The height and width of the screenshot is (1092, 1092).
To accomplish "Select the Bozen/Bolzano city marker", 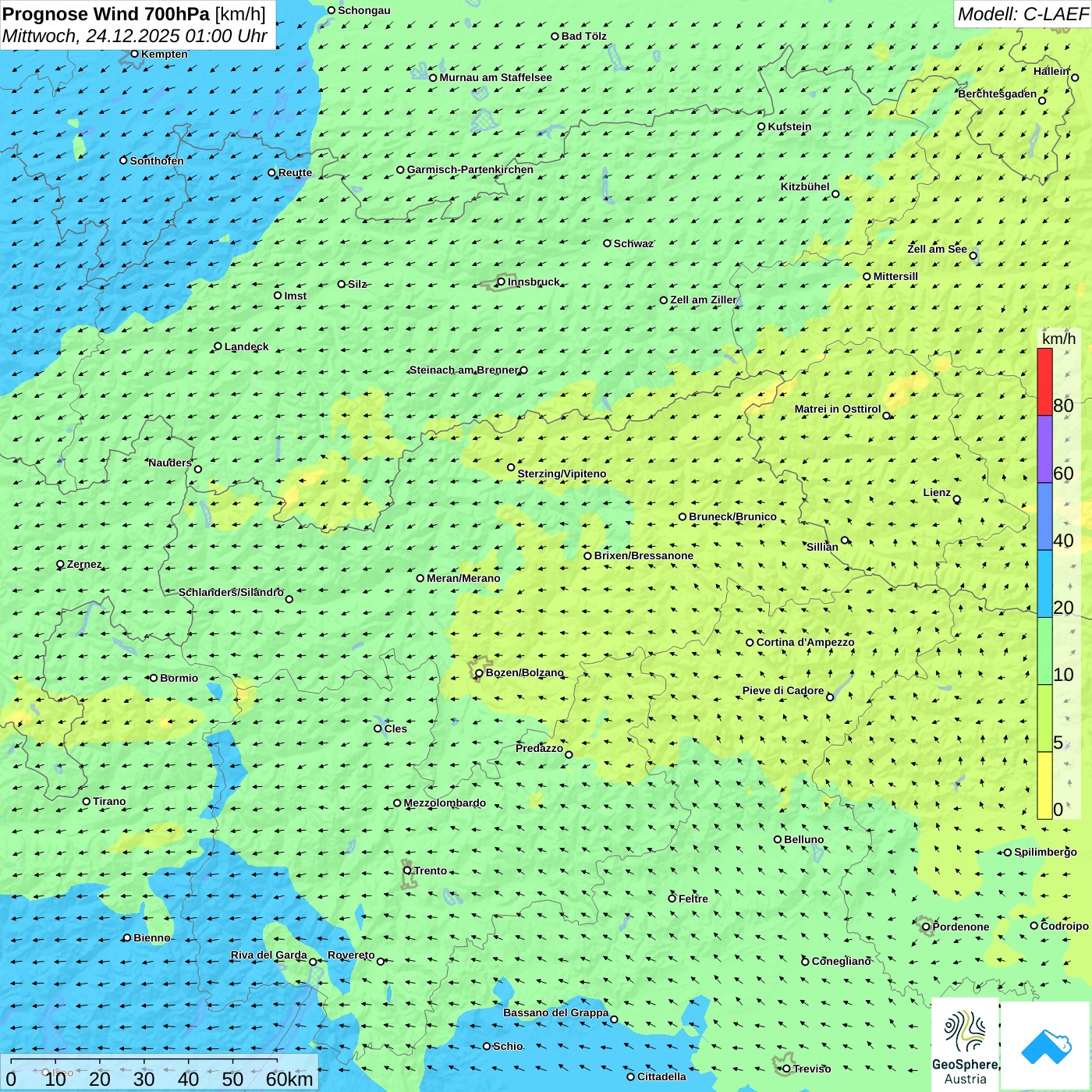I will pyautogui.click(x=479, y=673).
